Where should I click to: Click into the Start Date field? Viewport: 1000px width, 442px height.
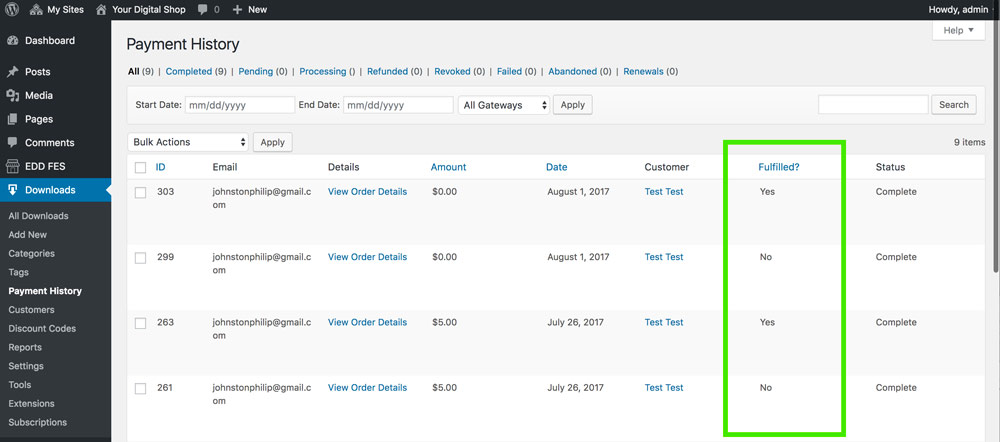point(240,105)
